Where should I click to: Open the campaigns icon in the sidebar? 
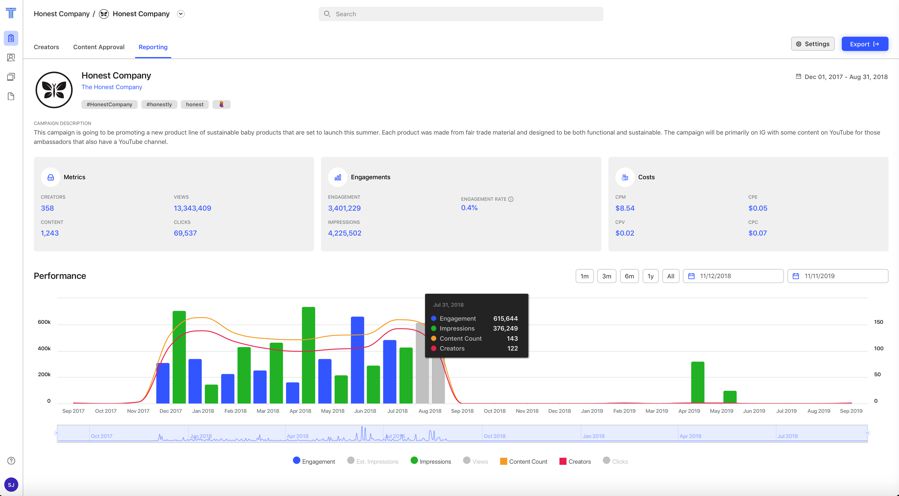click(11, 38)
